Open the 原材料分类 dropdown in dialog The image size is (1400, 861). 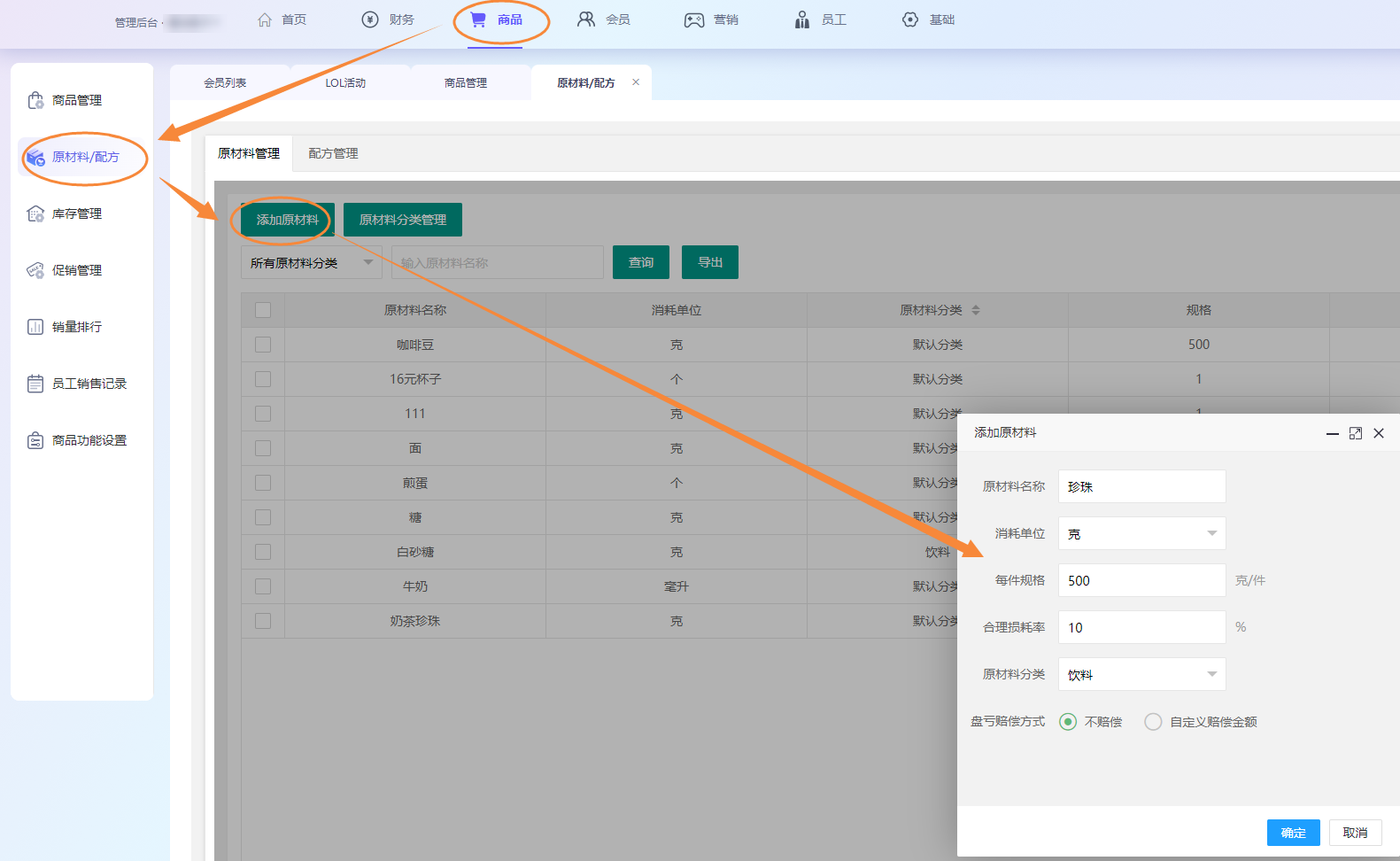click(1141, 674)
